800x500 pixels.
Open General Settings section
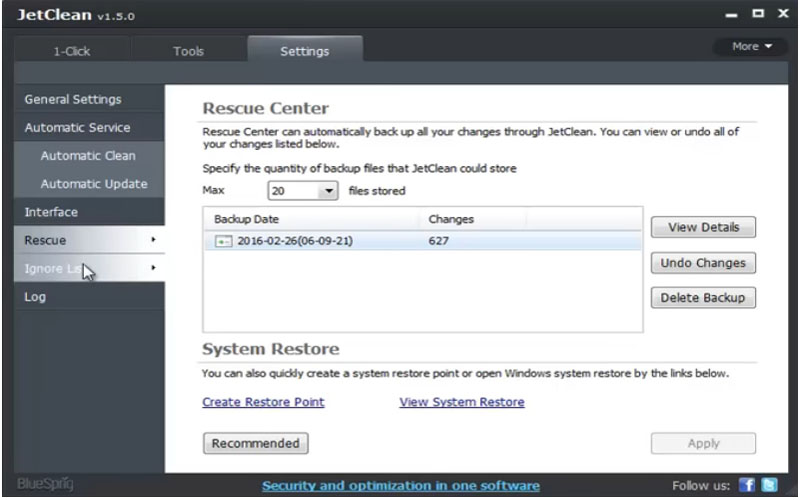coord(89,99)
